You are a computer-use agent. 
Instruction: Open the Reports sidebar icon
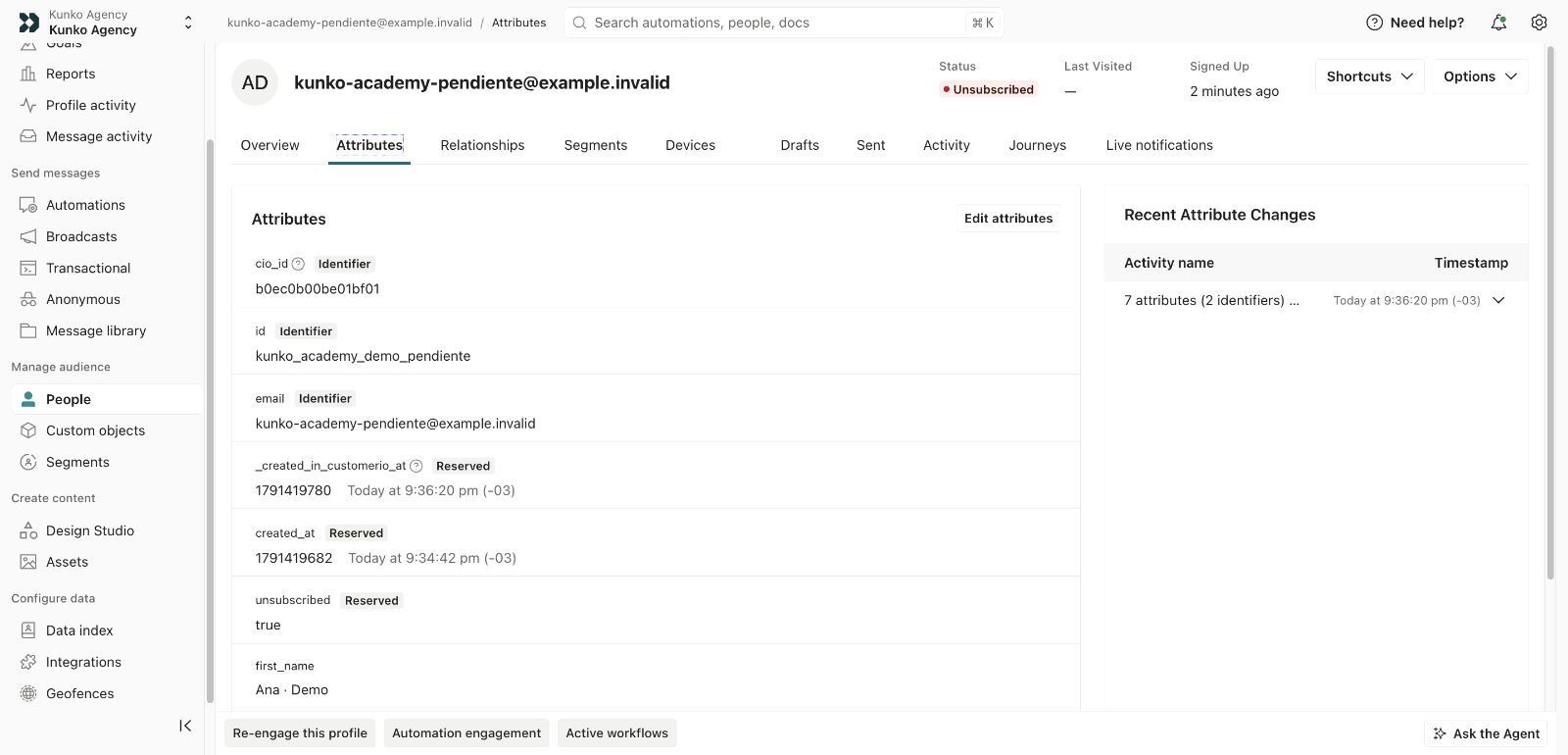[28, 74]
